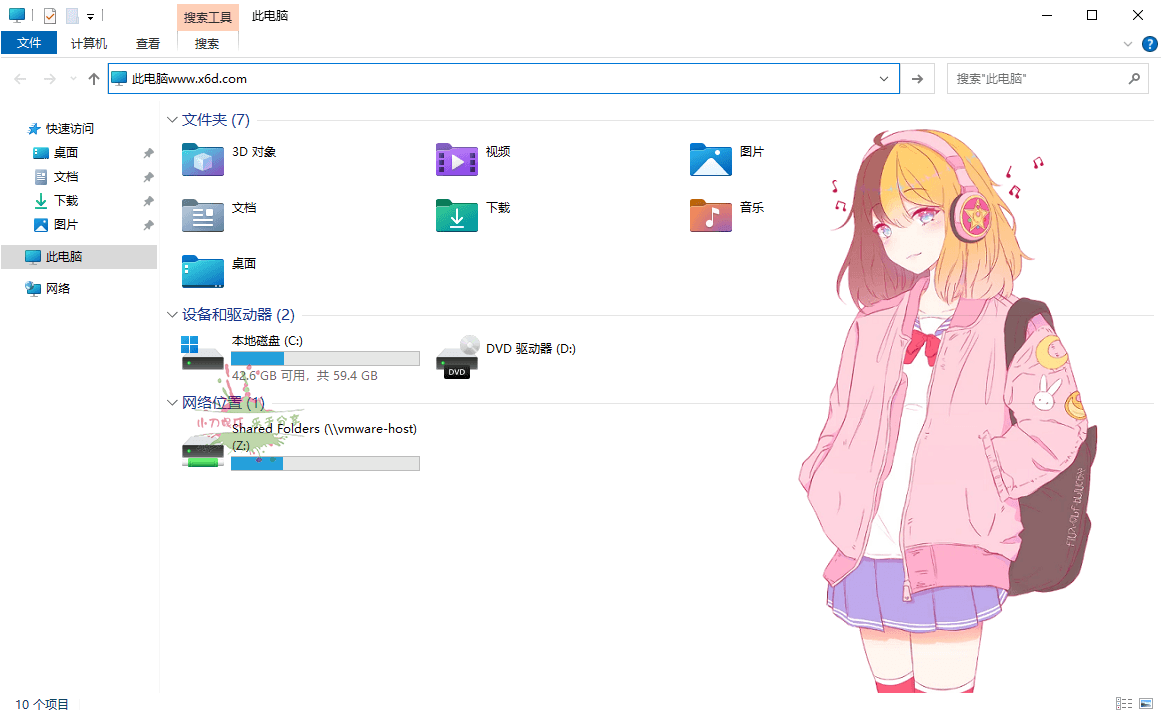
Task: Click 桌面 under 快速访问 in sidebar
Action: [x=66, y=153]
